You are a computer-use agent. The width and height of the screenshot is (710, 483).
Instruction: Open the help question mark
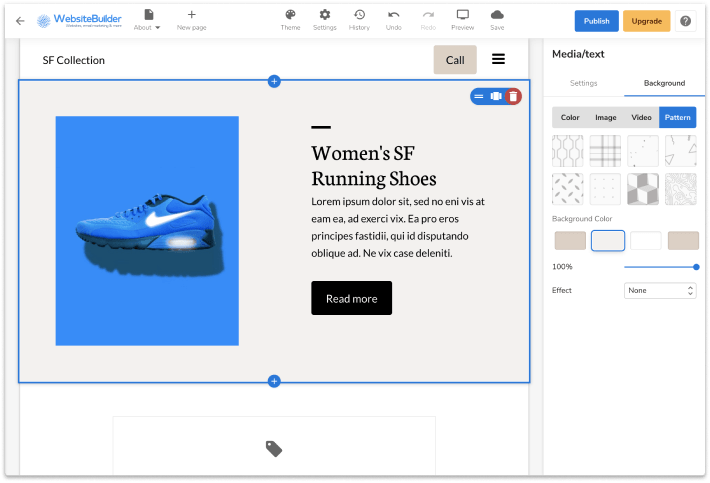click(x=686, y=21)
